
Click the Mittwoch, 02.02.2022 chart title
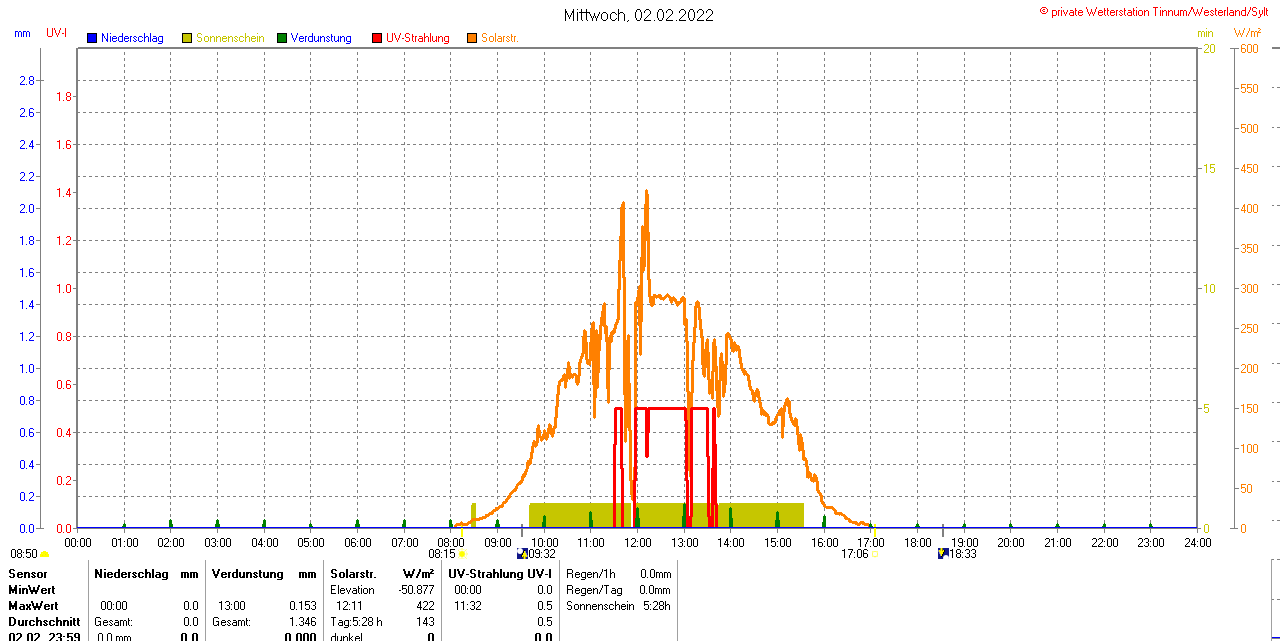click(639, 15)
